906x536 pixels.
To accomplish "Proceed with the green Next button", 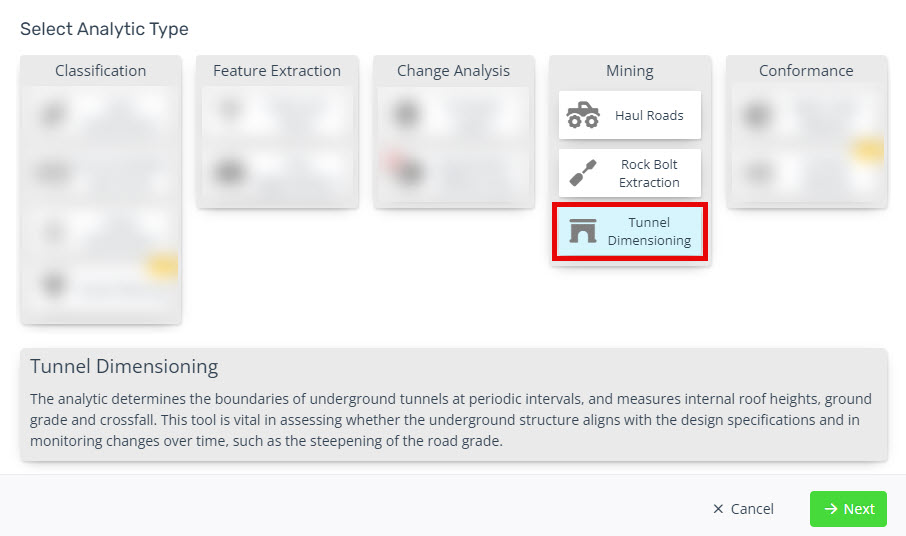I will pos(848,509).
